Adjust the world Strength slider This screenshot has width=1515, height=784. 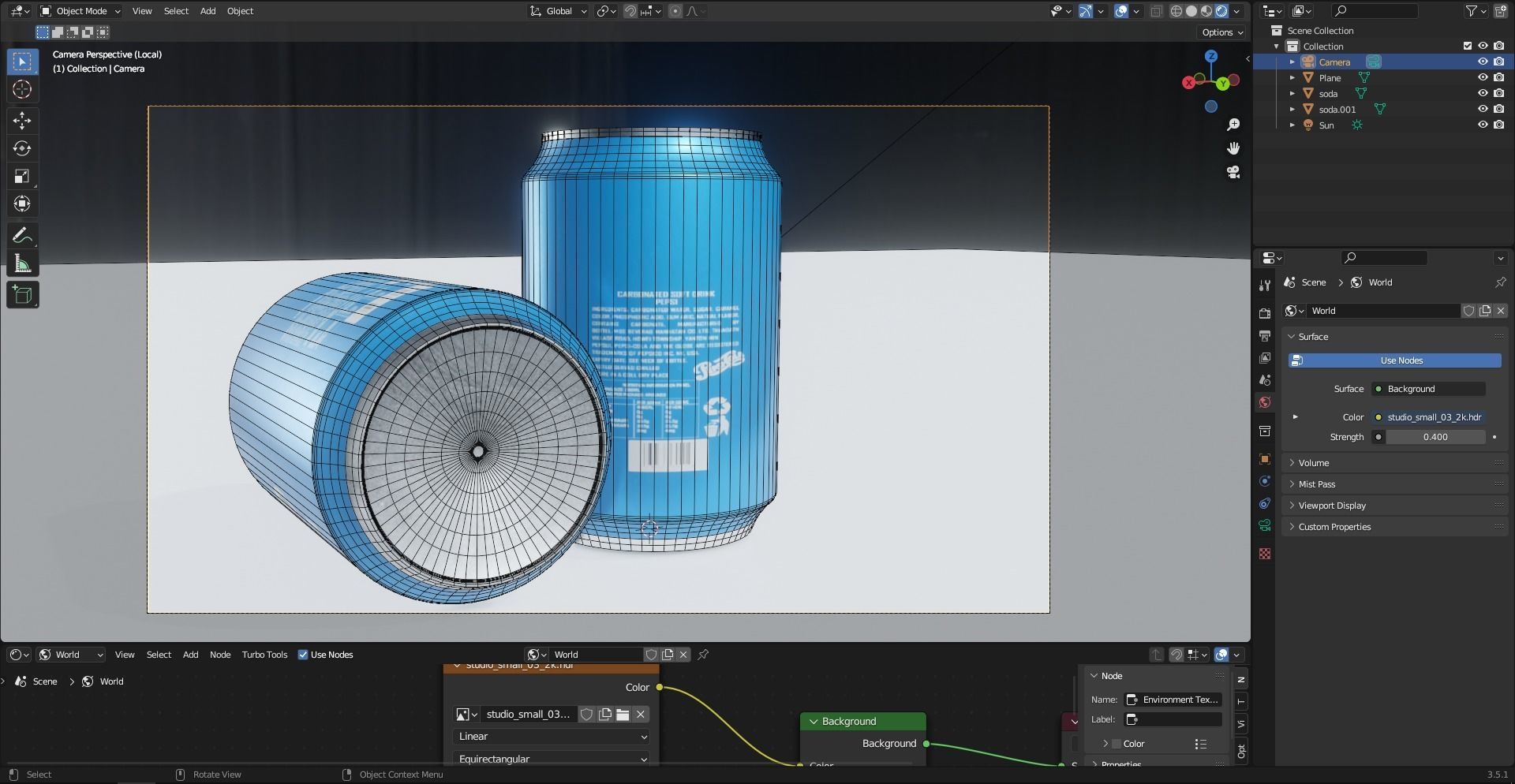[1435, 436]
